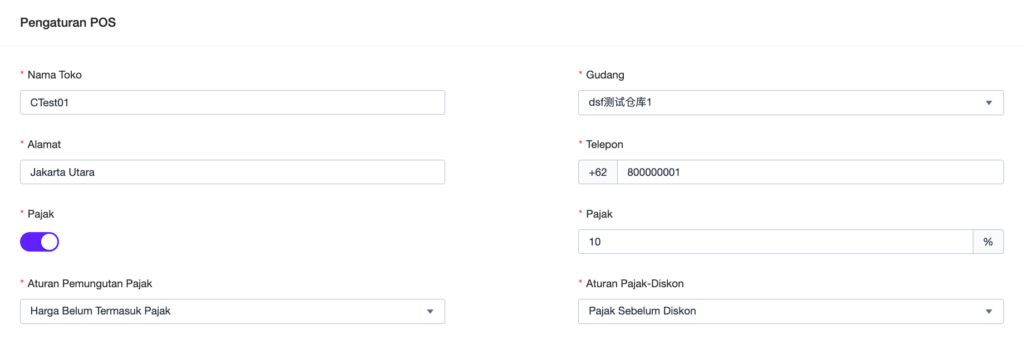Focus the Telepon number field 800000001
The width and height of the screenshot is (1024, 364).
coord(810,173)
